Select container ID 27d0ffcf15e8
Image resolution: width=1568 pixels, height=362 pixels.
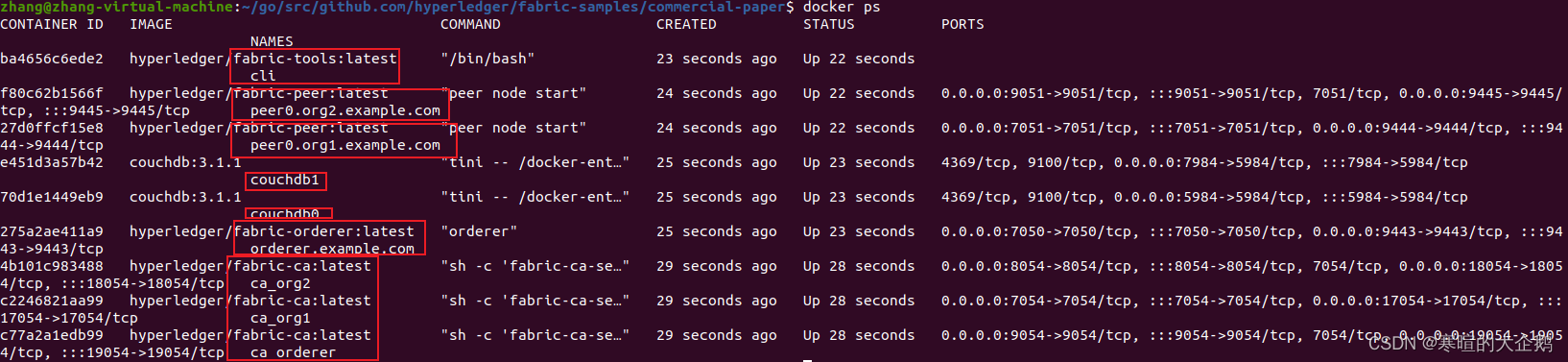(x=52, y=128)
